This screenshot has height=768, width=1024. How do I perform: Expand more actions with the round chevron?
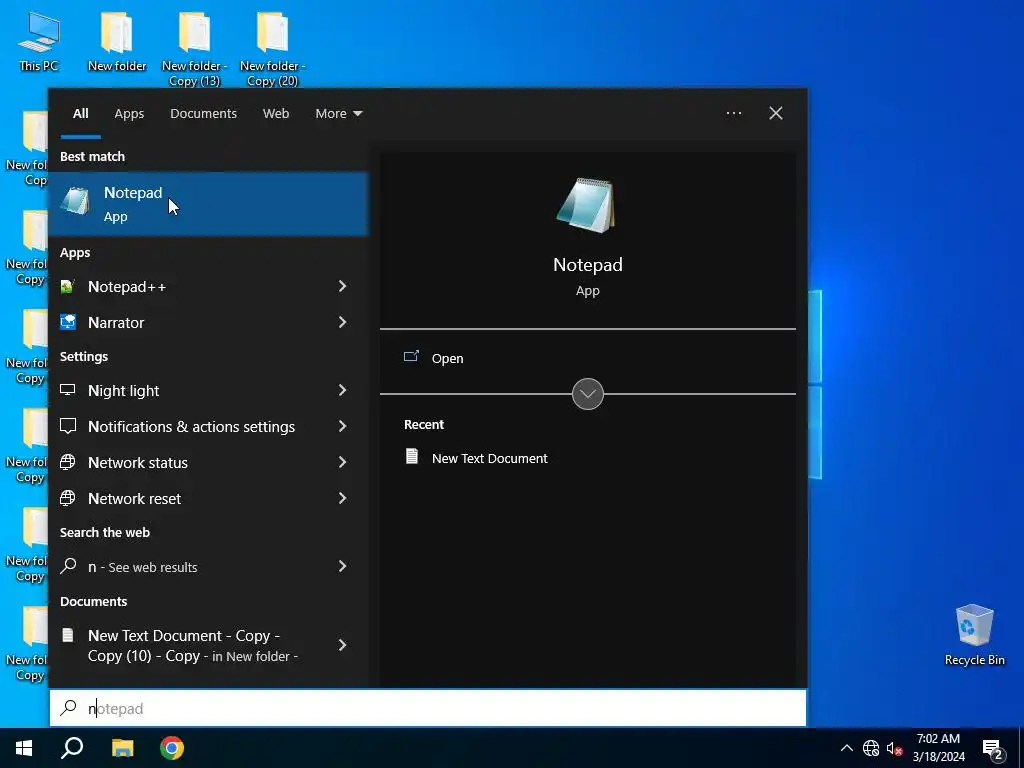click(x=587, y=394)
